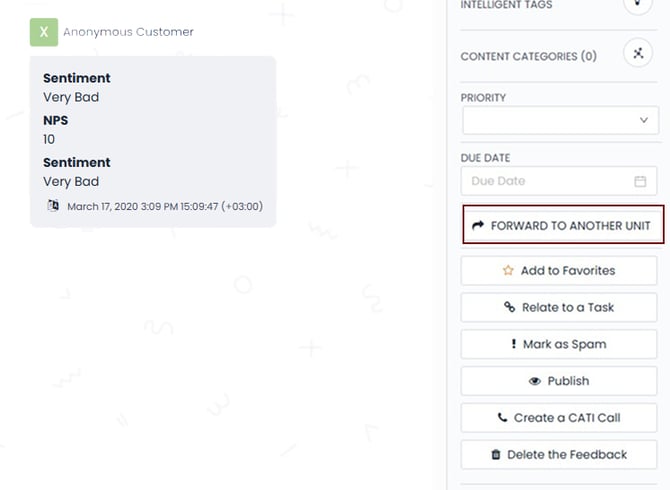Click the Intelligent Tags round icon
The image size is (670, 490).
(x=638, y=3)
